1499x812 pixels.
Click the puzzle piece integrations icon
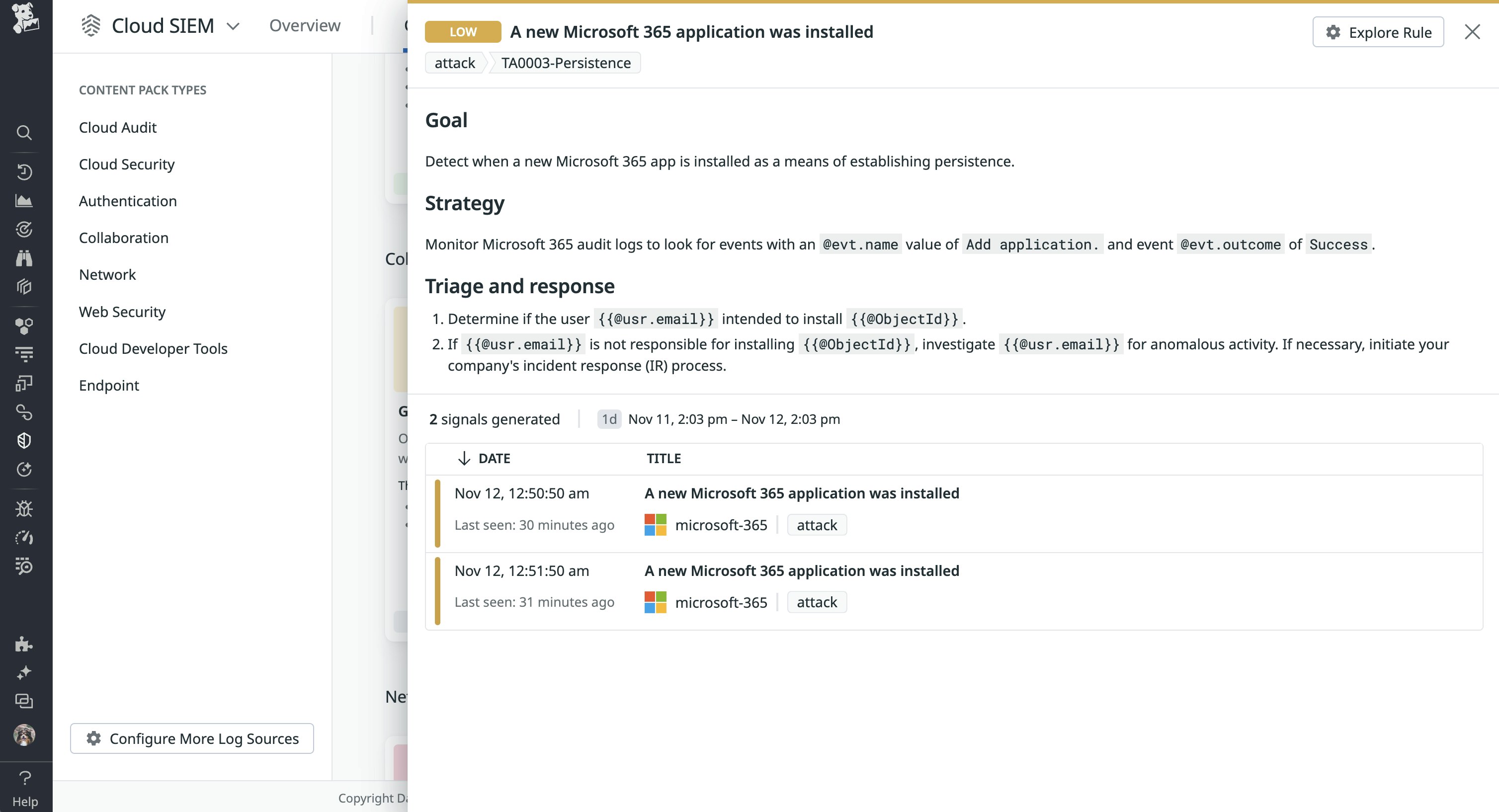coord(24,644)
